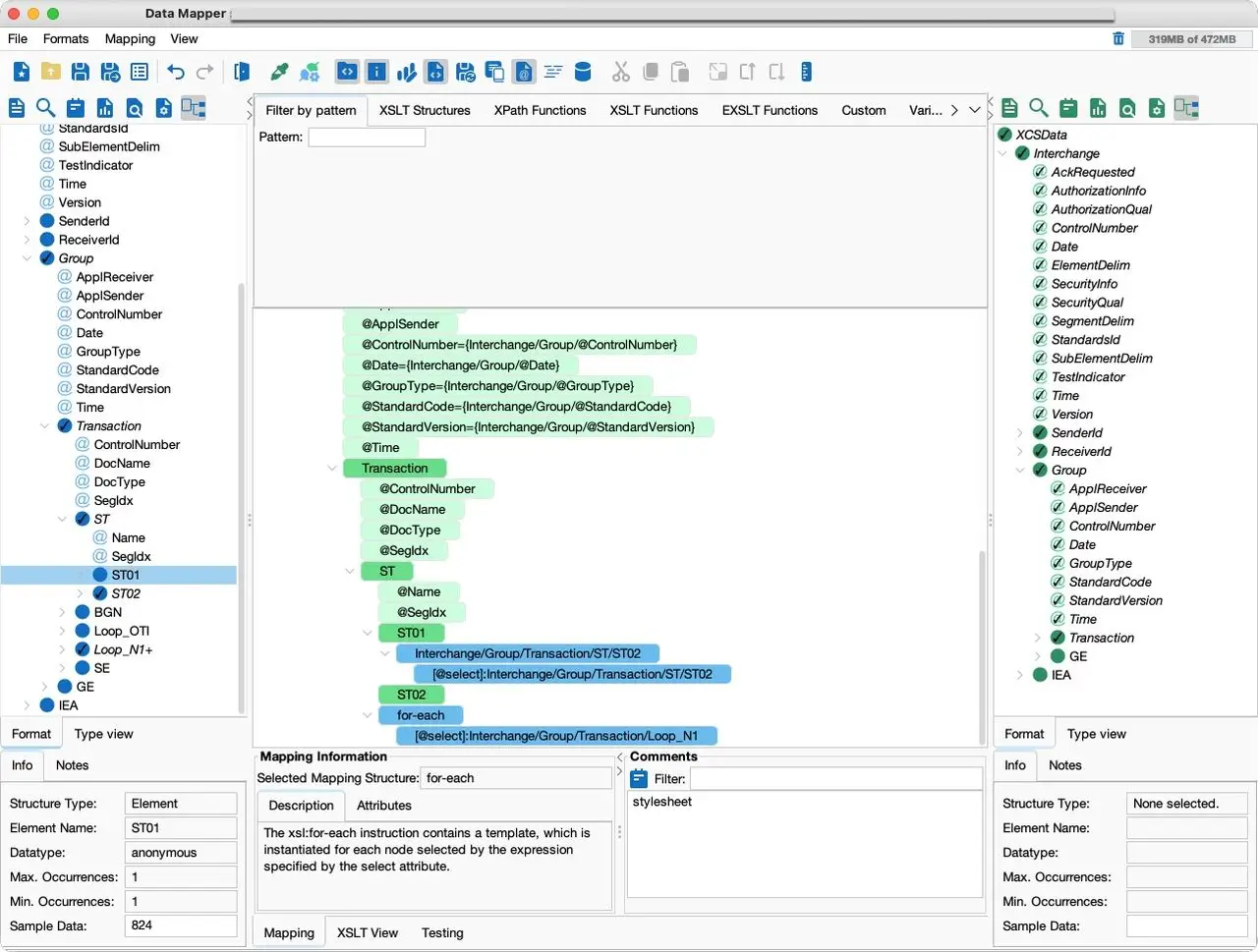Click the new mapping star-document icon
1258x952 pixels.
coord(22,72)
